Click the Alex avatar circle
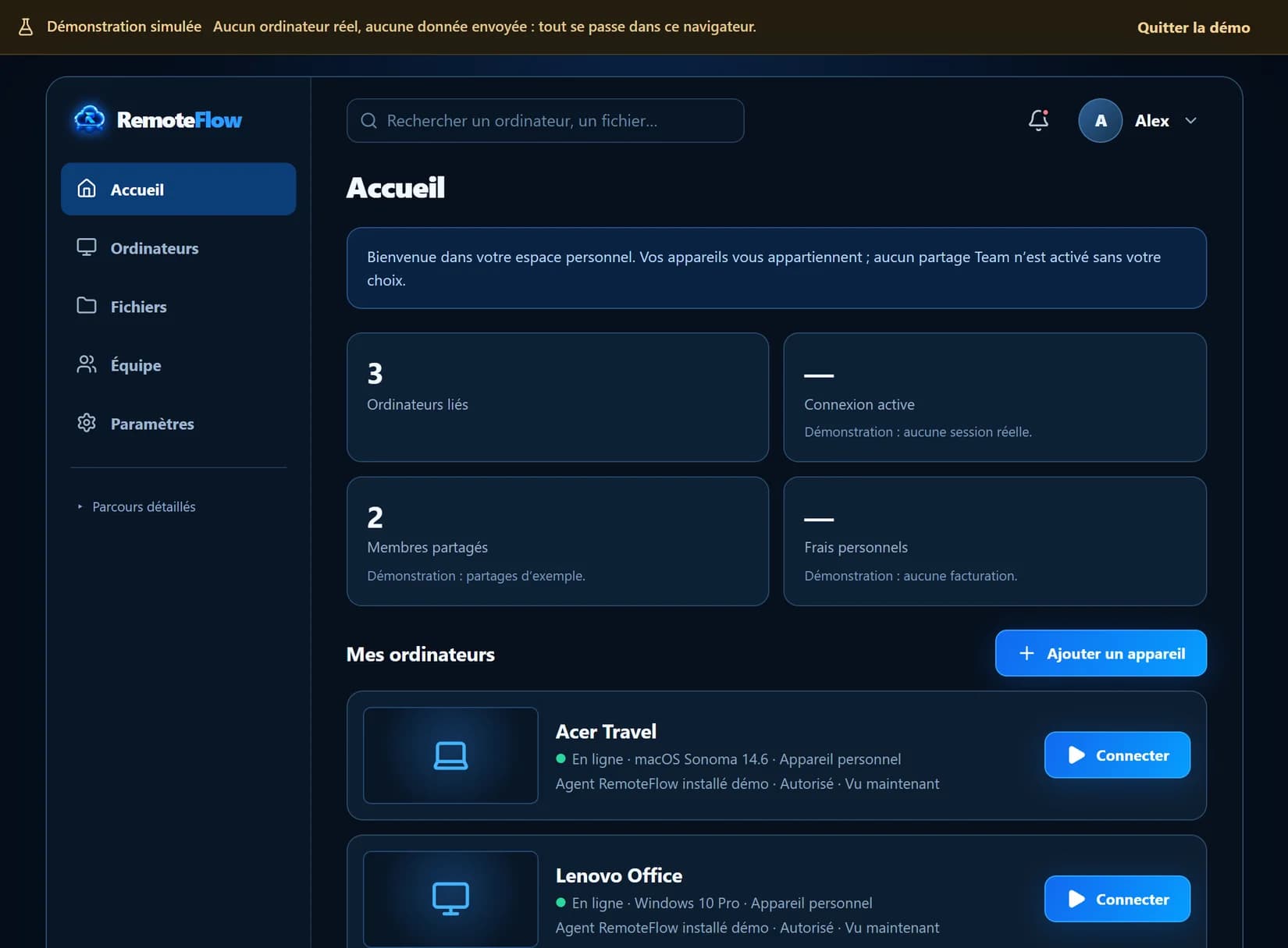This screenshot has height=948, width=1288. [1100, 120]
